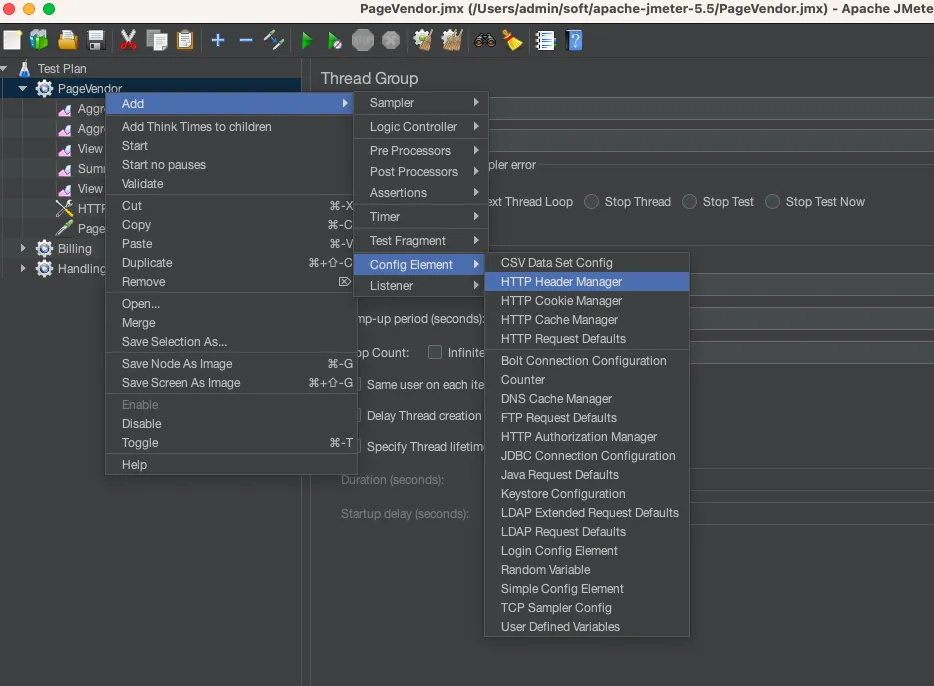Click the Help question mark icon
Viewport: 934px width, 686px height.
[x=574, y=40]
